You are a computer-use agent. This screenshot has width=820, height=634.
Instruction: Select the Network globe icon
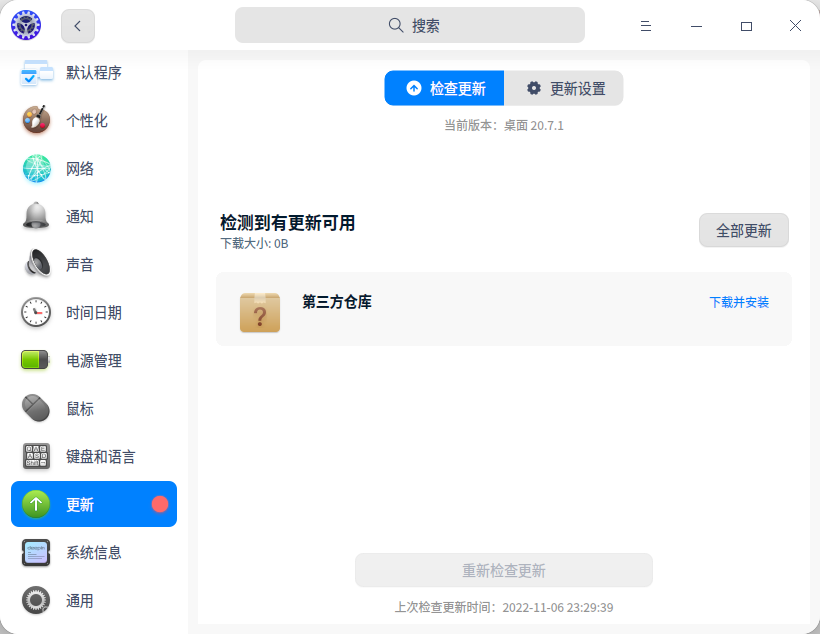point(37,168)
